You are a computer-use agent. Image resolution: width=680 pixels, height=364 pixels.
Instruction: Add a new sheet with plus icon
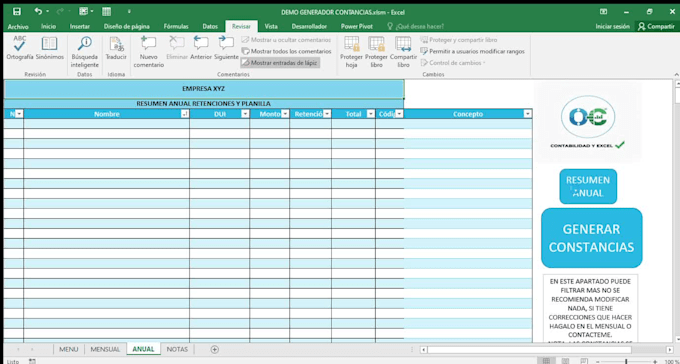click(x=214, y=349)
